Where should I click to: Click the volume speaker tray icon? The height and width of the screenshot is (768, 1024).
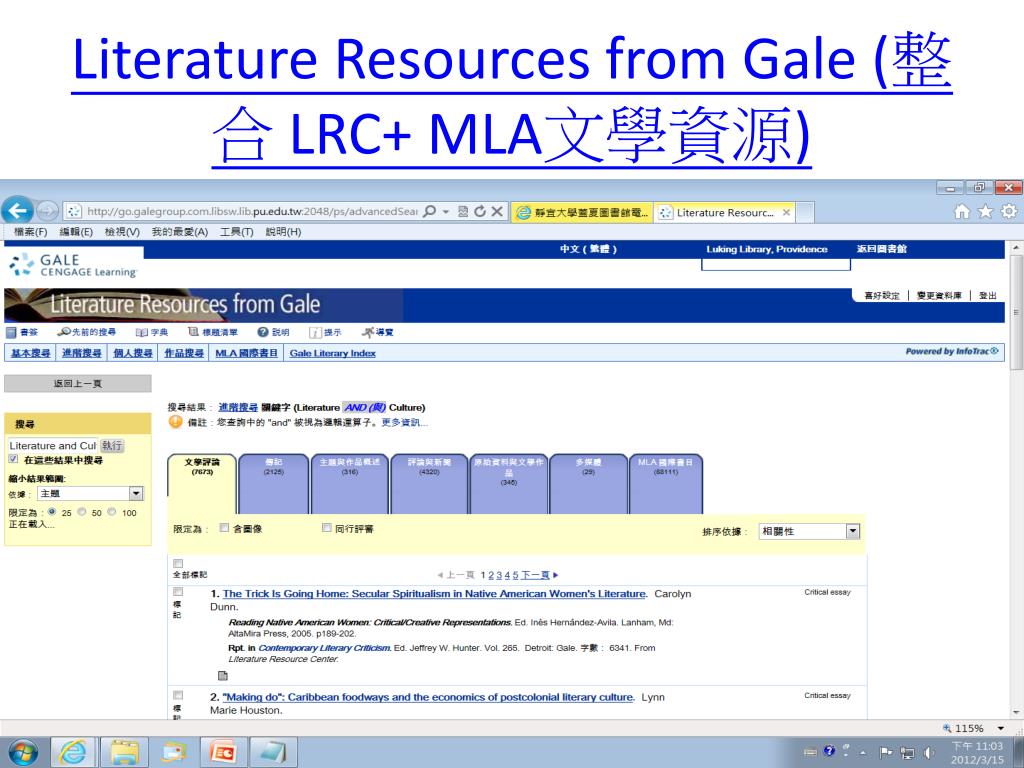click(x=928, y=753)
